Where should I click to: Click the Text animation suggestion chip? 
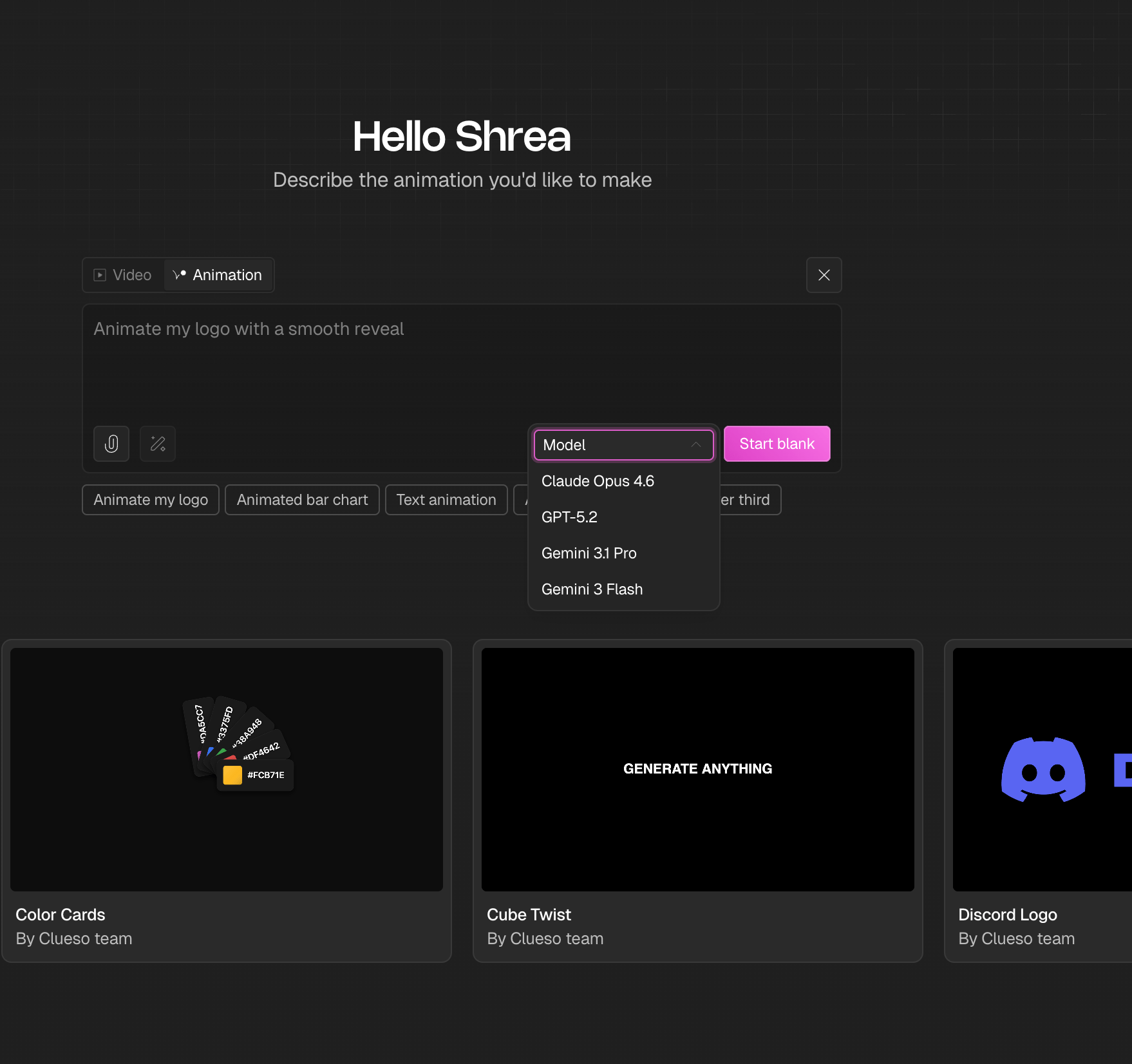tap(446, 500)
